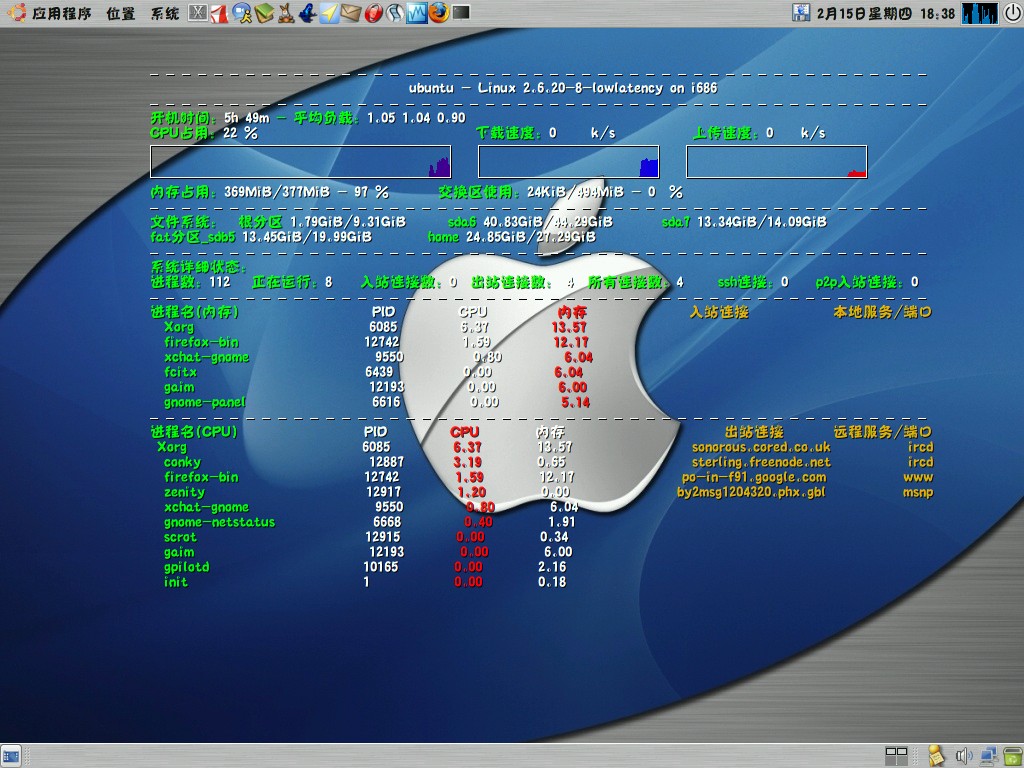Click the '出站连接' heading
1024x768 pixels.
754,432
